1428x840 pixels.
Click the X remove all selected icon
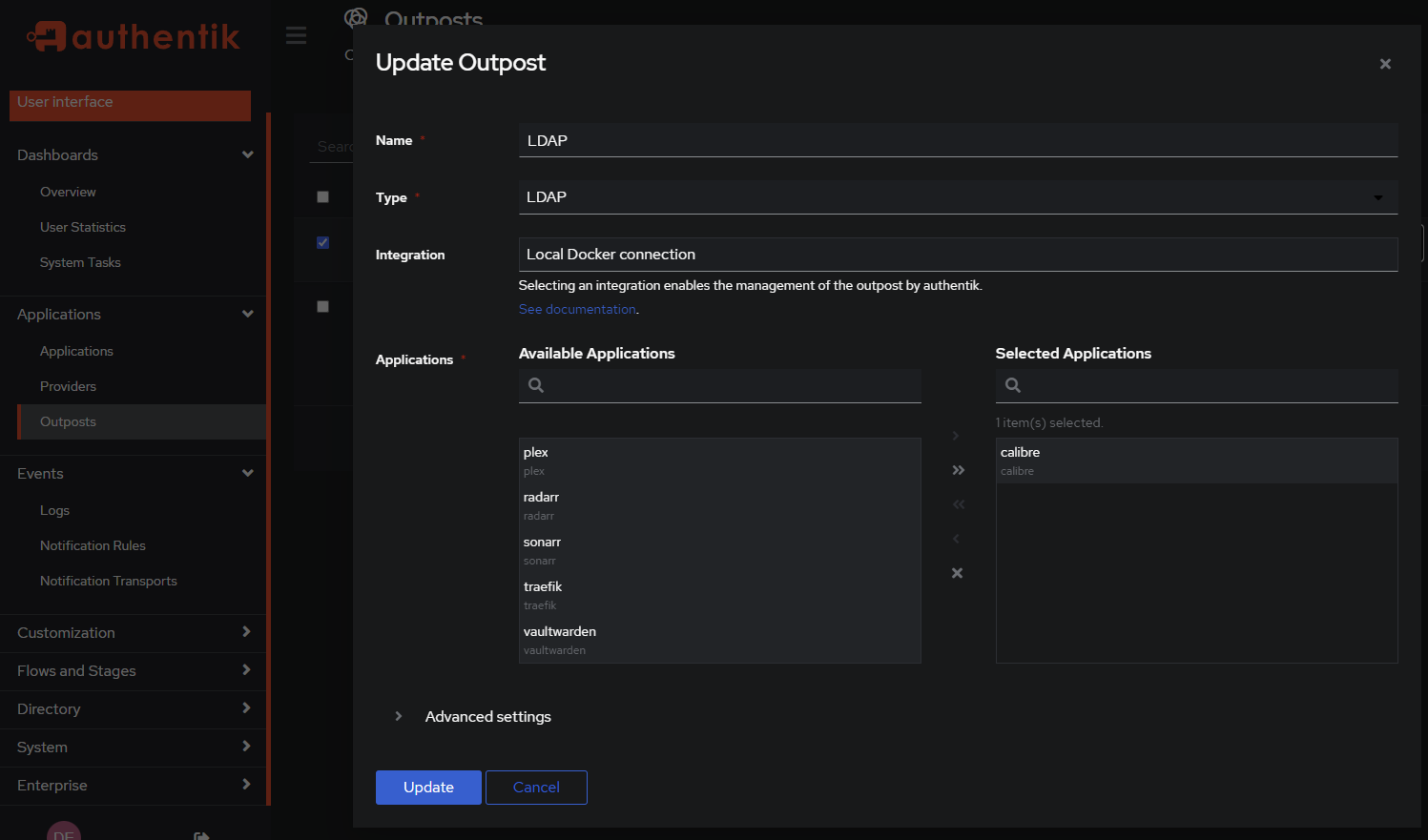957,573
